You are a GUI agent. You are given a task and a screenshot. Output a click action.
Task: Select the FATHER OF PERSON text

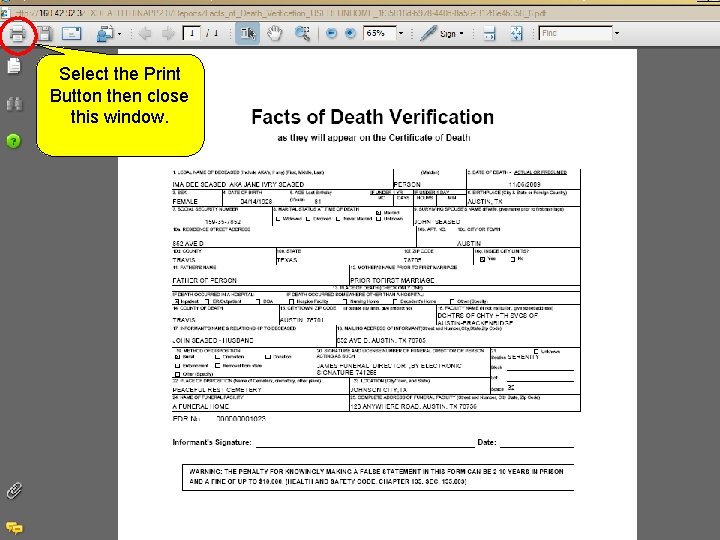coord(205,281)
